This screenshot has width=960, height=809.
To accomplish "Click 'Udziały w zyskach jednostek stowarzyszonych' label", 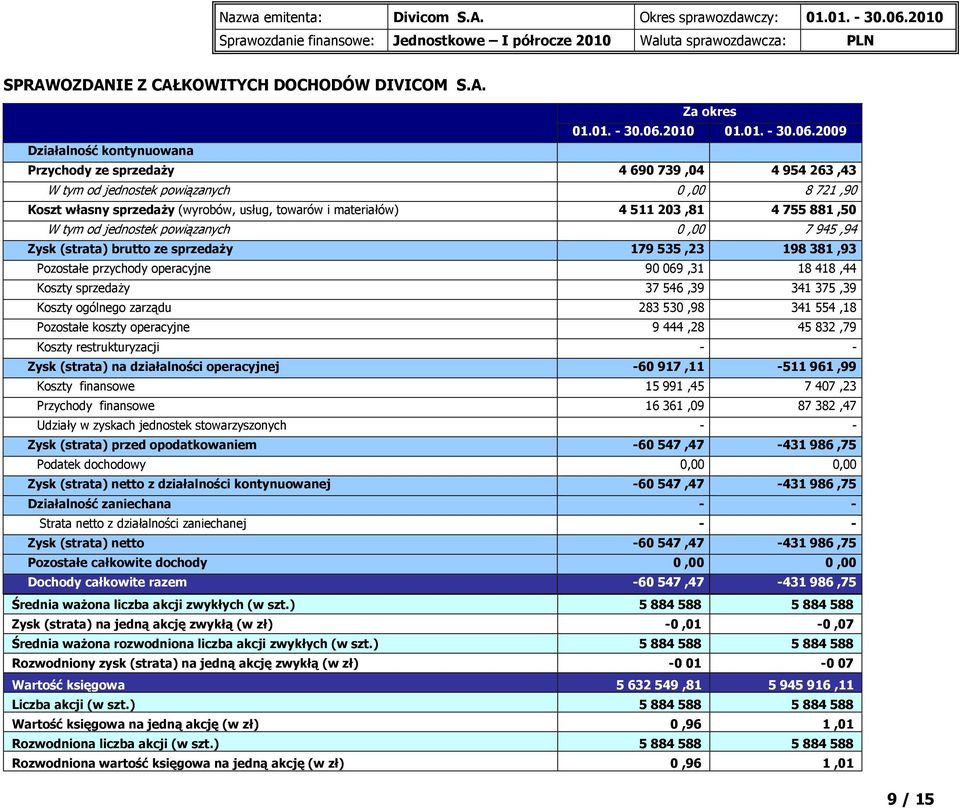I will point(162,426).
